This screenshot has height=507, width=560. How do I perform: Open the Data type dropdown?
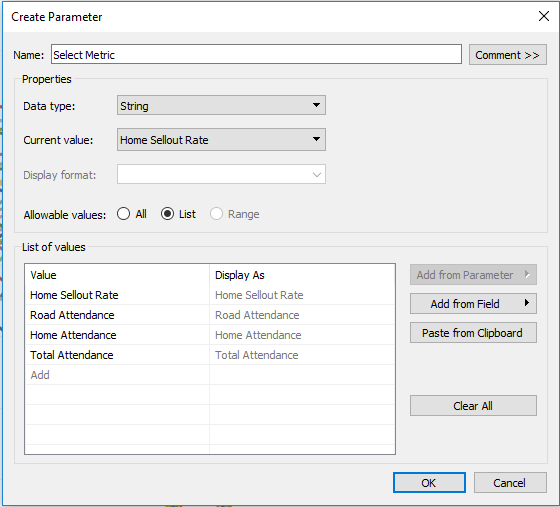tap(221, 105)
